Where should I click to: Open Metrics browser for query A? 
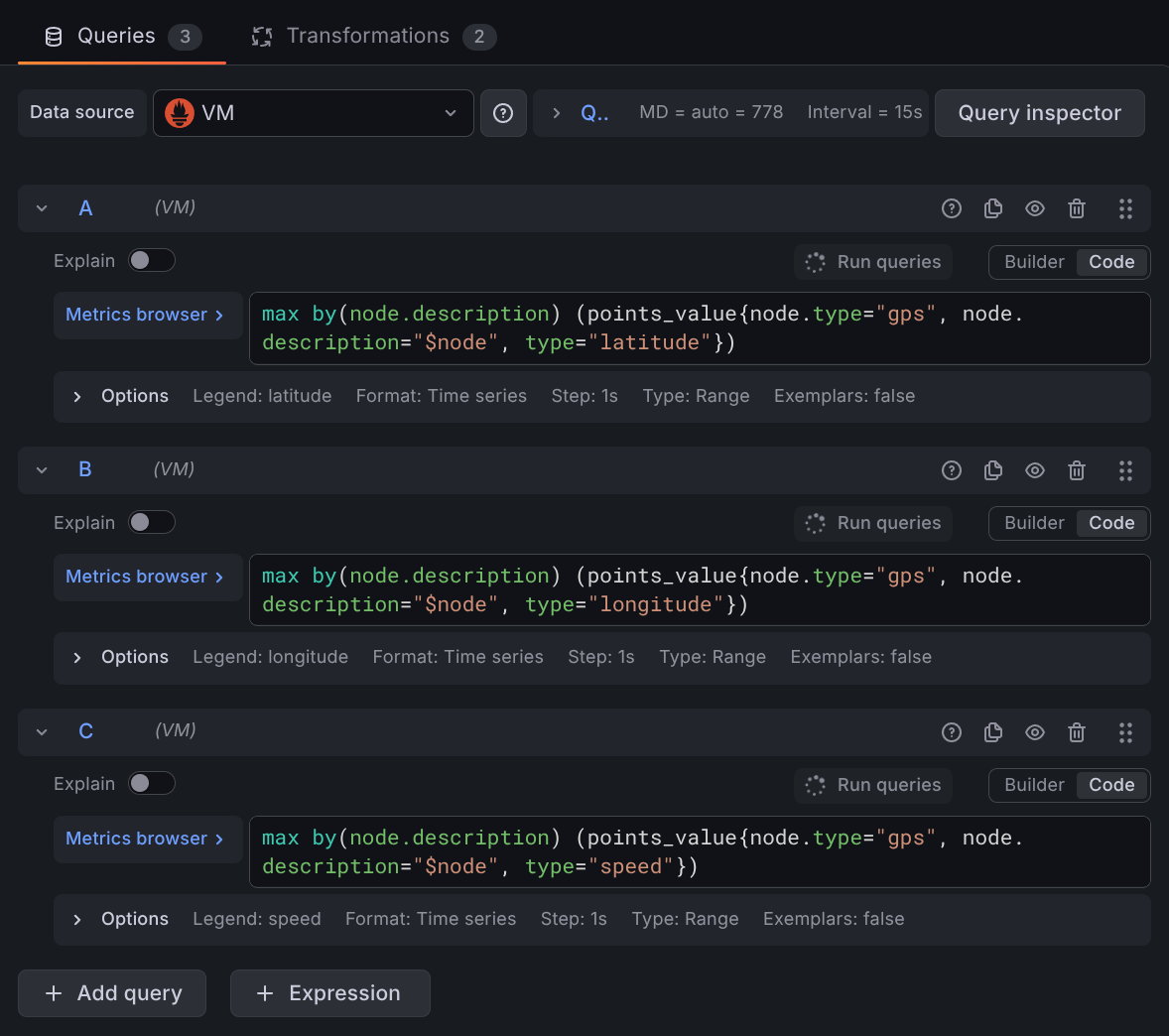pos(148,316)
